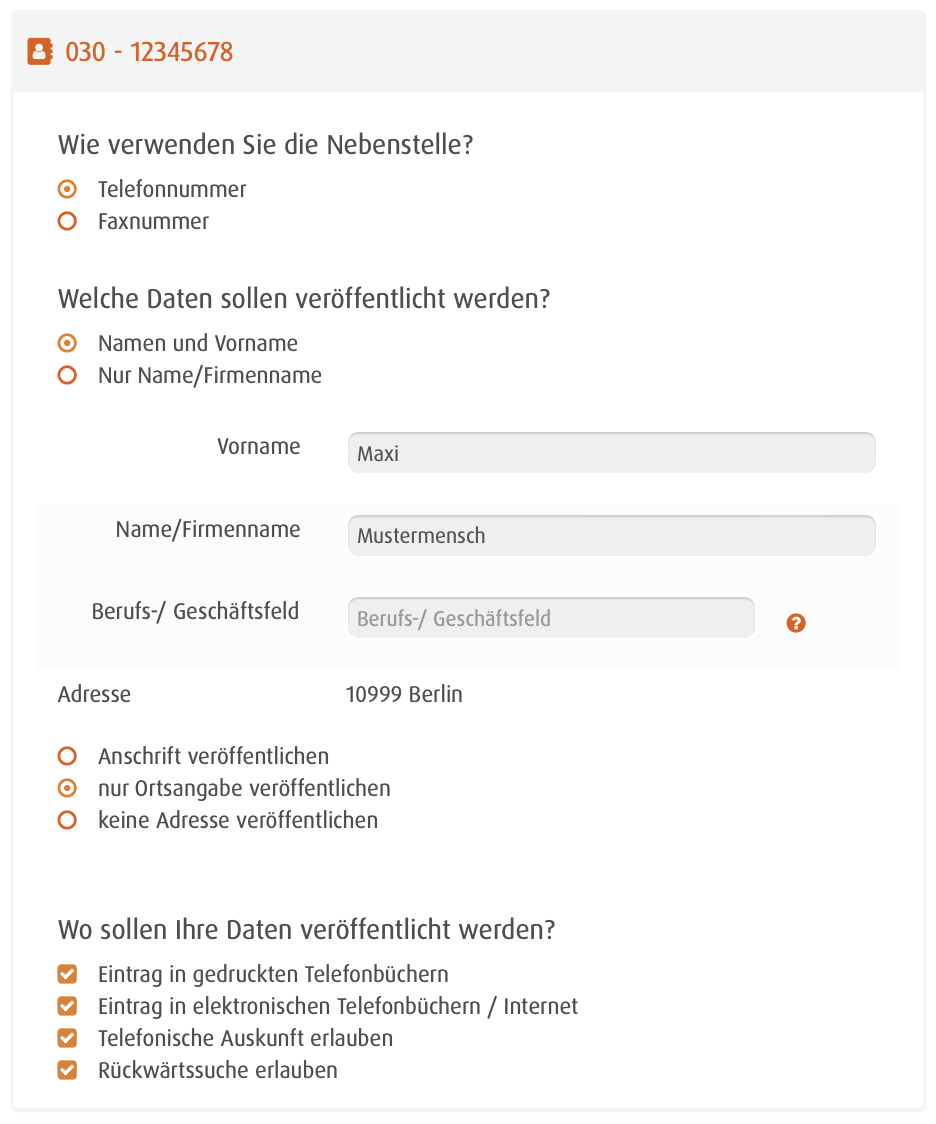Click the Rückwärtssuche erlauben label
The width and height of the screenshot is (936, 1124).
[218, 1070]
